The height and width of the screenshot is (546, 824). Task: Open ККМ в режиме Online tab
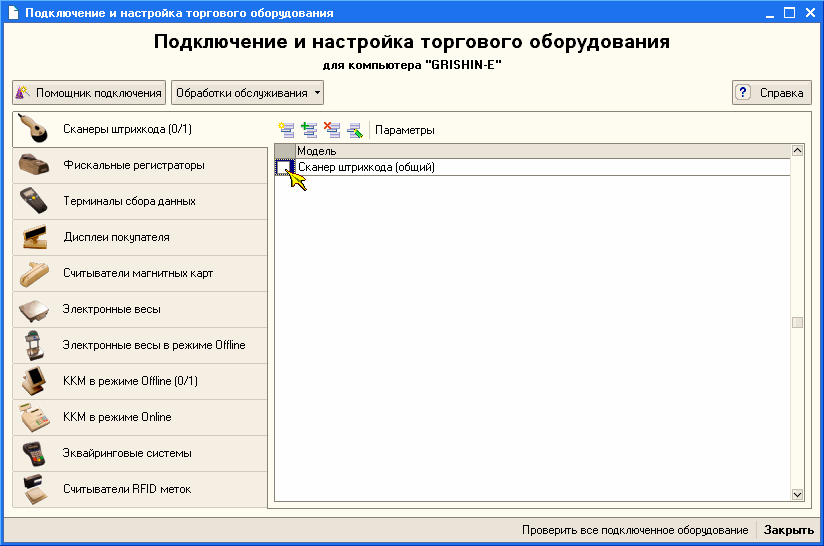140,417
